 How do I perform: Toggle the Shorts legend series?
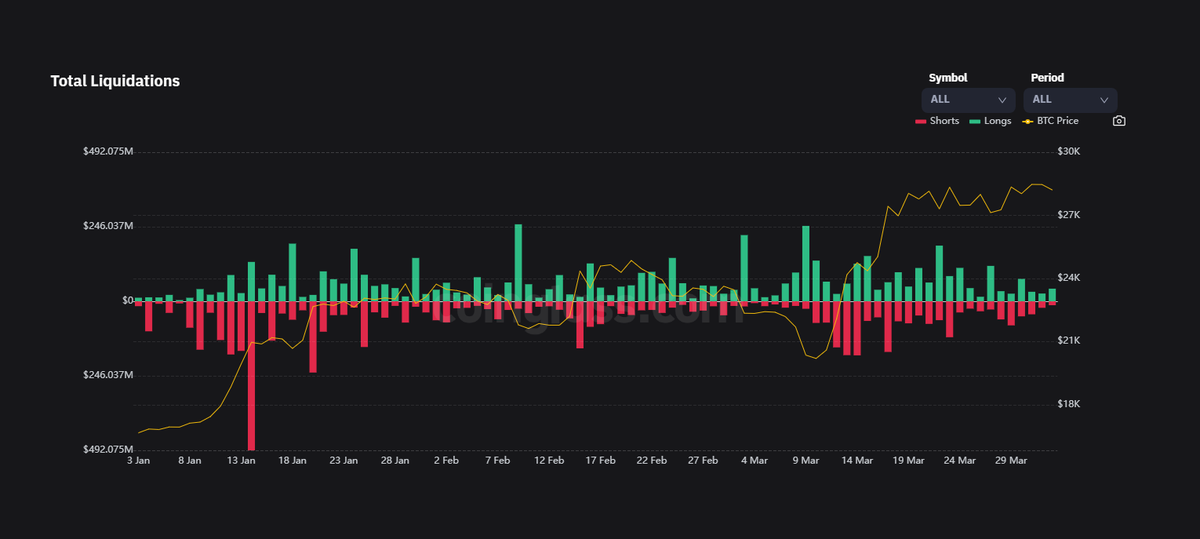(937, 121)
